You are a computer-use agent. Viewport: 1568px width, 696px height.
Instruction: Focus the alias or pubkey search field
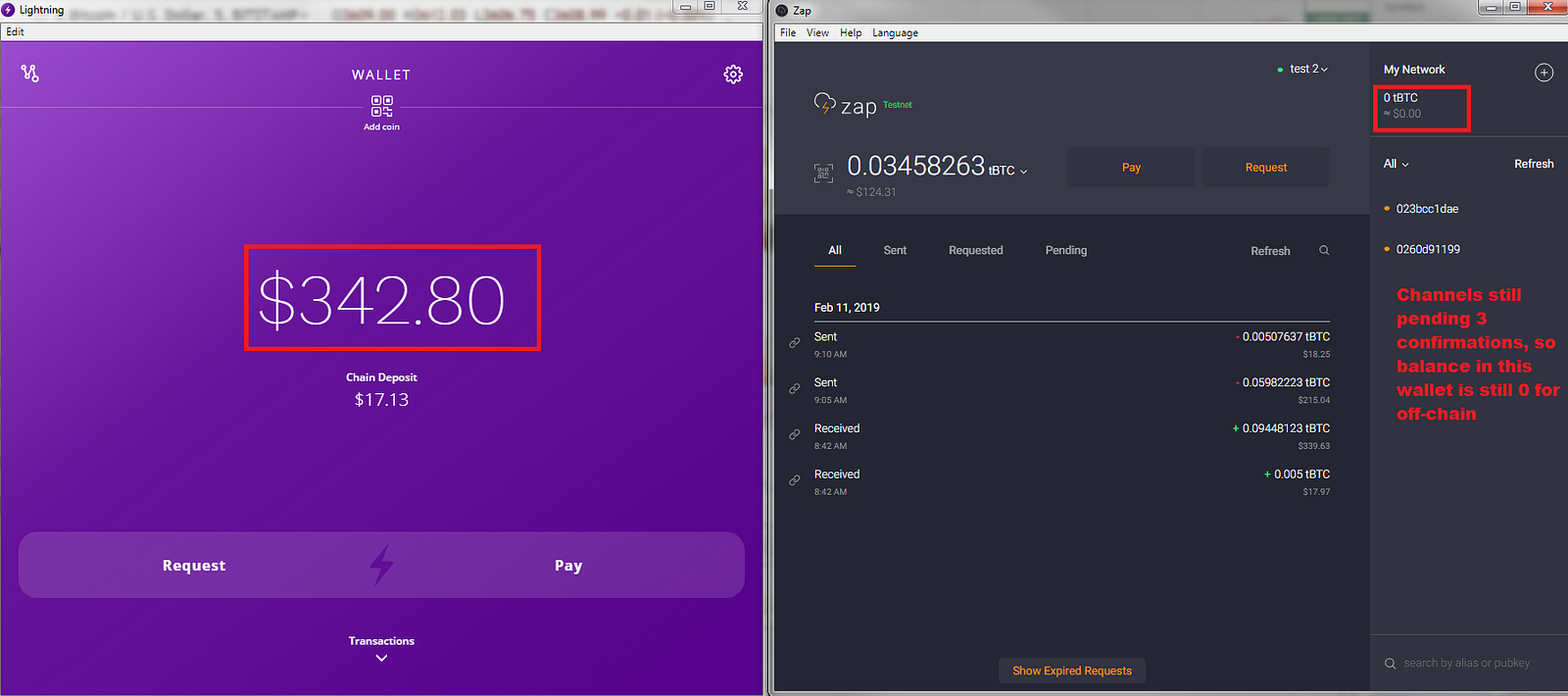tap(1467, 664)
